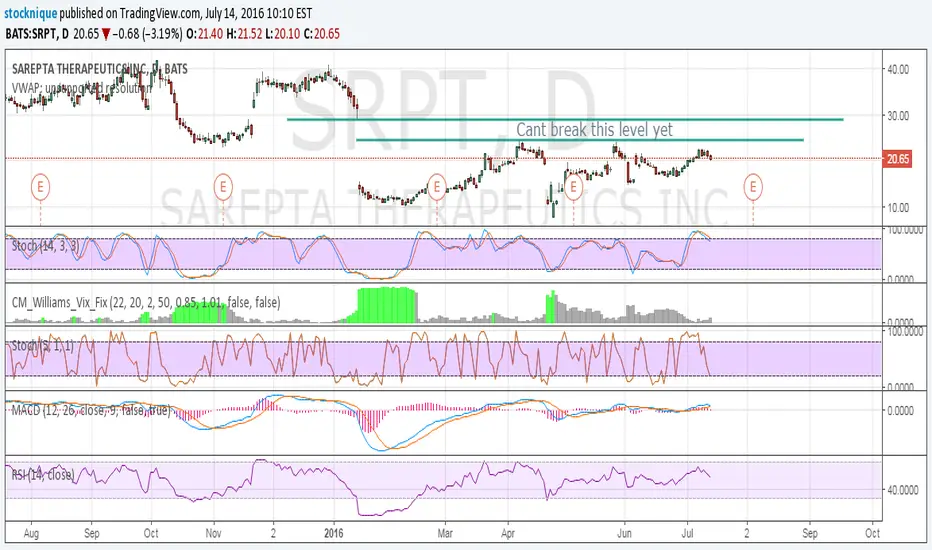
Task: Click the C:20.65 close value
Action: pos(322,34)
